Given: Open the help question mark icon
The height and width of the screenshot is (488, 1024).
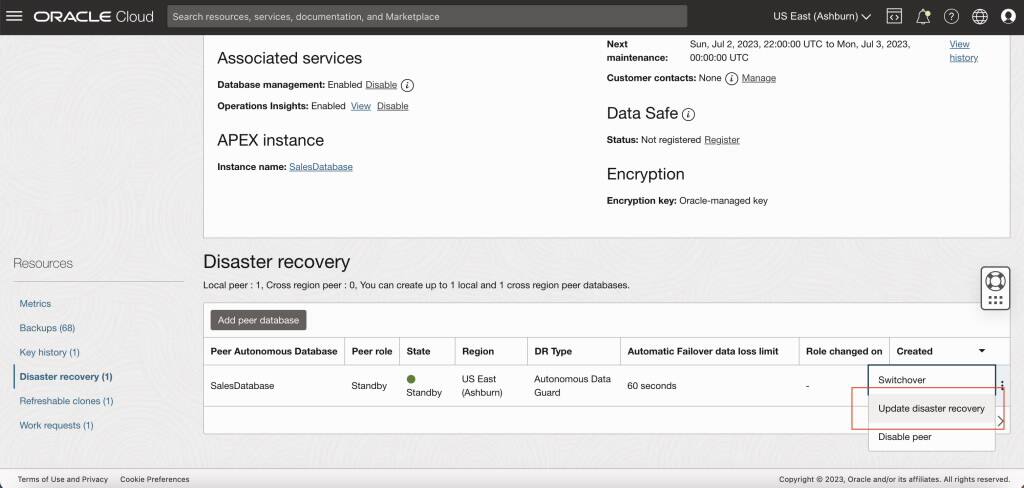Looking at the screenshot, I should click(x=952, y=16).
